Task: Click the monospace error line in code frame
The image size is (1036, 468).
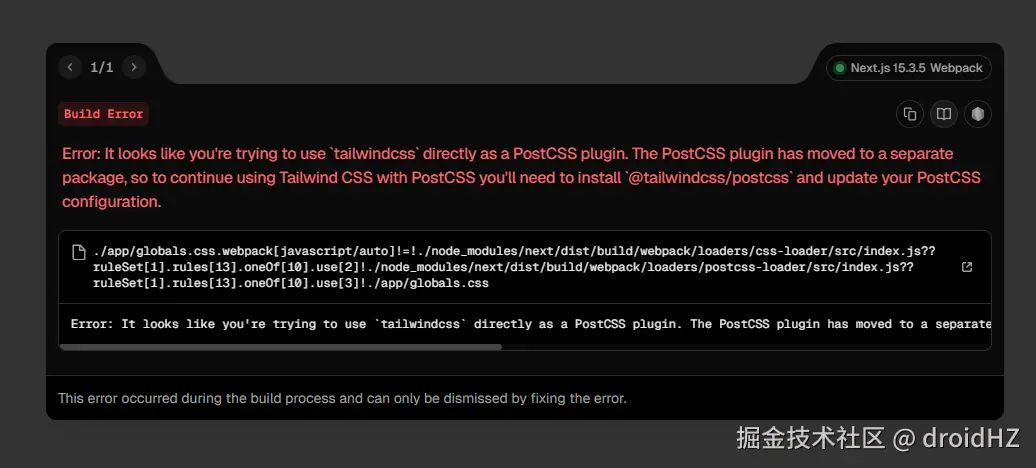Action: 530,324
